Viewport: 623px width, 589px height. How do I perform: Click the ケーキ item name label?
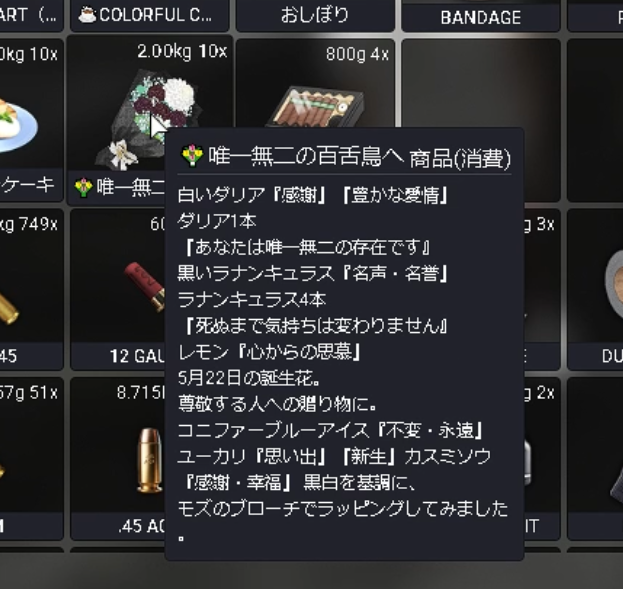pos(27,185)
